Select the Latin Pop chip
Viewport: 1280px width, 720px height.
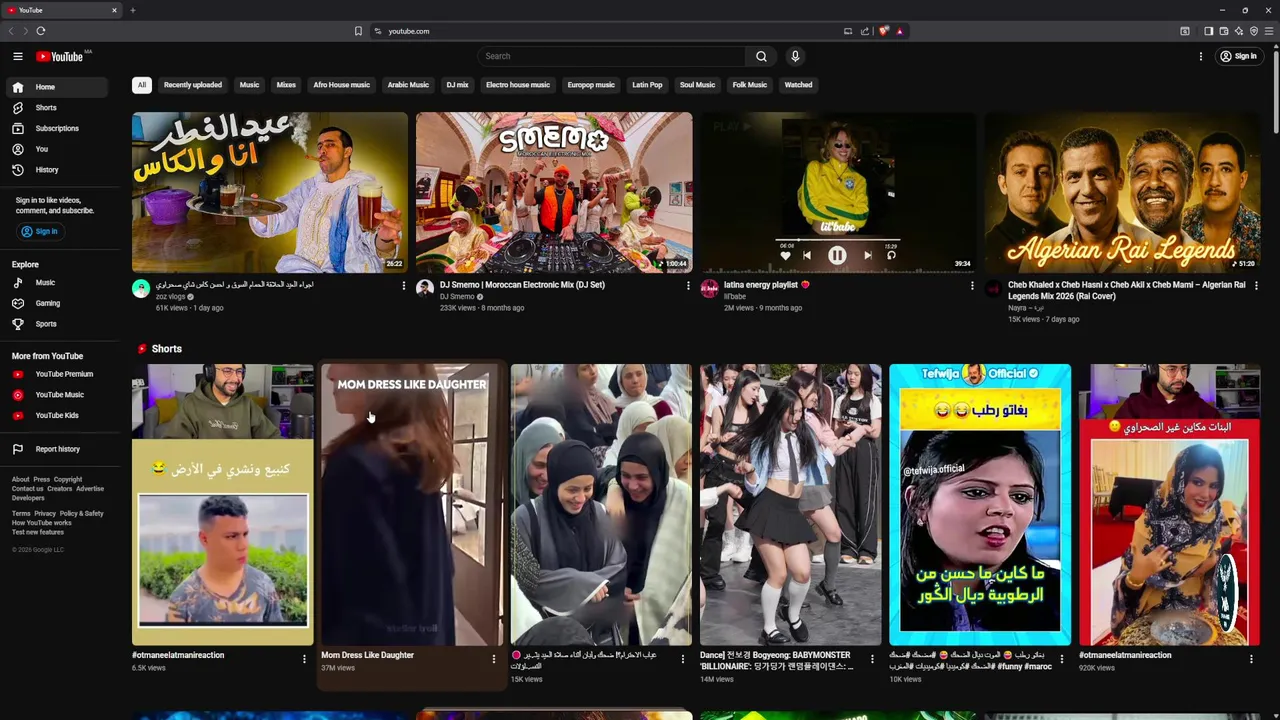tap(647, 85)
